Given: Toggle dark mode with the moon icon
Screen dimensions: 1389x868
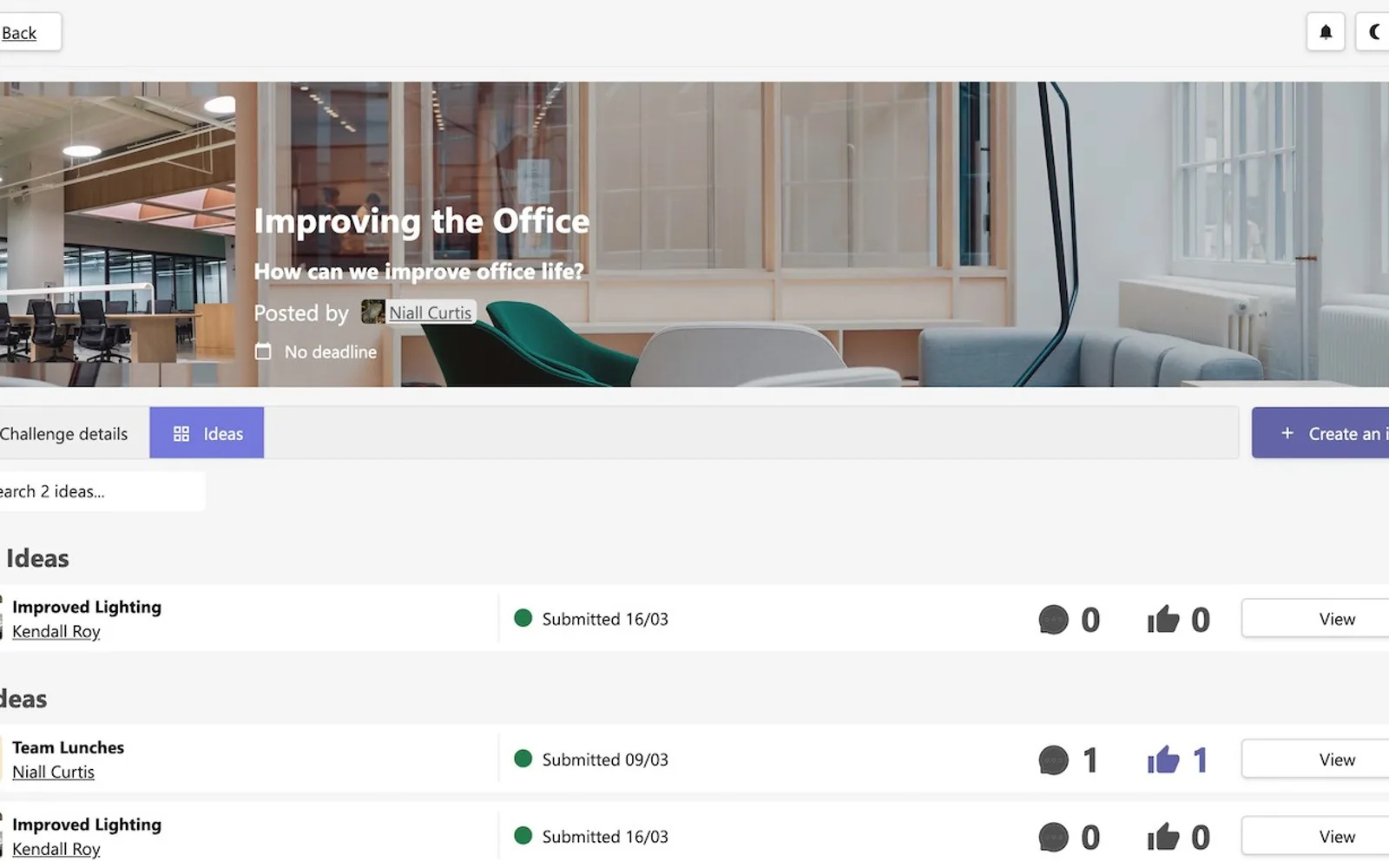Looking at the screenshot, I should (1373, 32).
